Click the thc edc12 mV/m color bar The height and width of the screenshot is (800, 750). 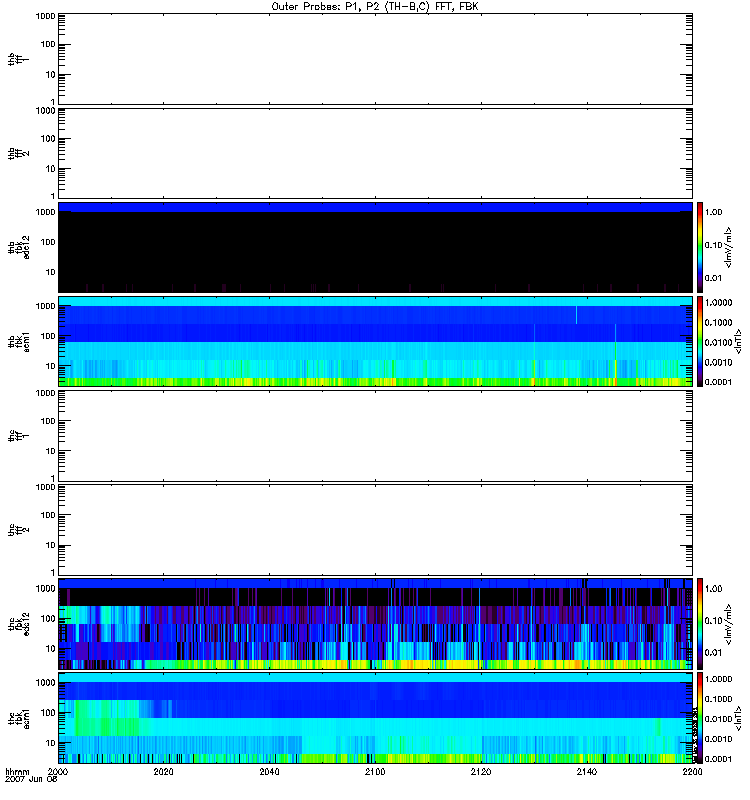700,624
